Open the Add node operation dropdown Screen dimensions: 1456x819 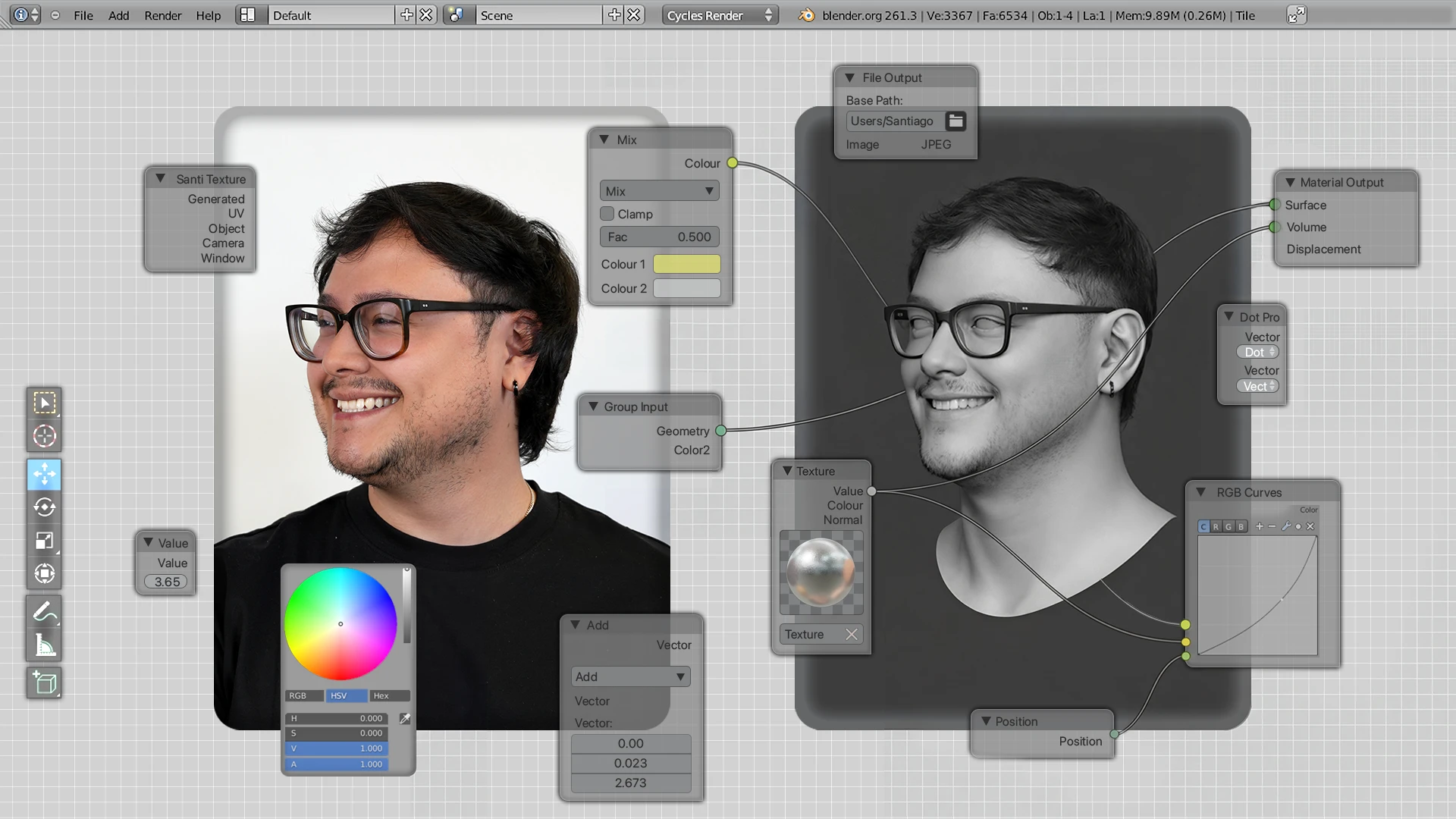[x=629, y=676]
